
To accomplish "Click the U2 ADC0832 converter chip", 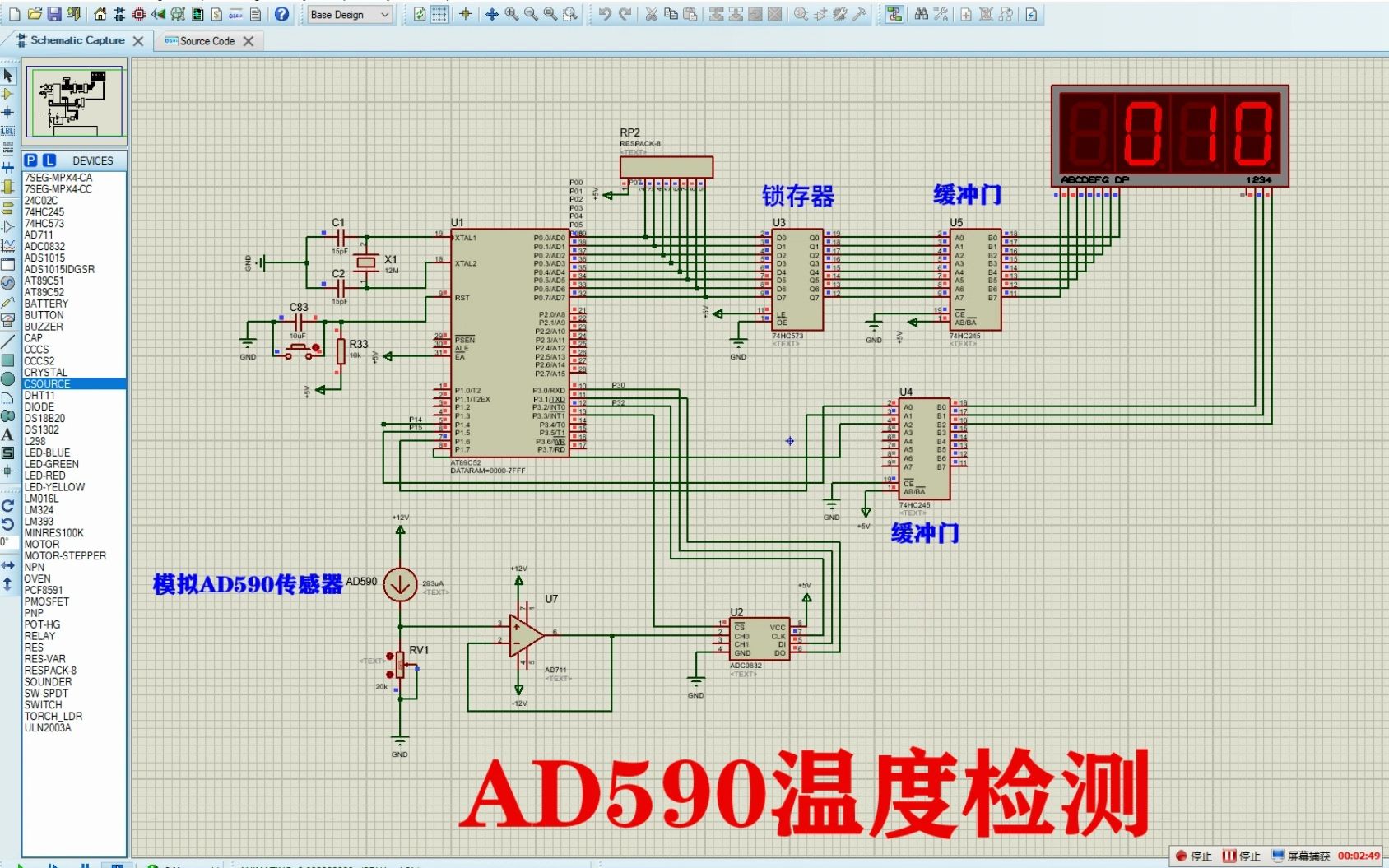I will [760, 639].
